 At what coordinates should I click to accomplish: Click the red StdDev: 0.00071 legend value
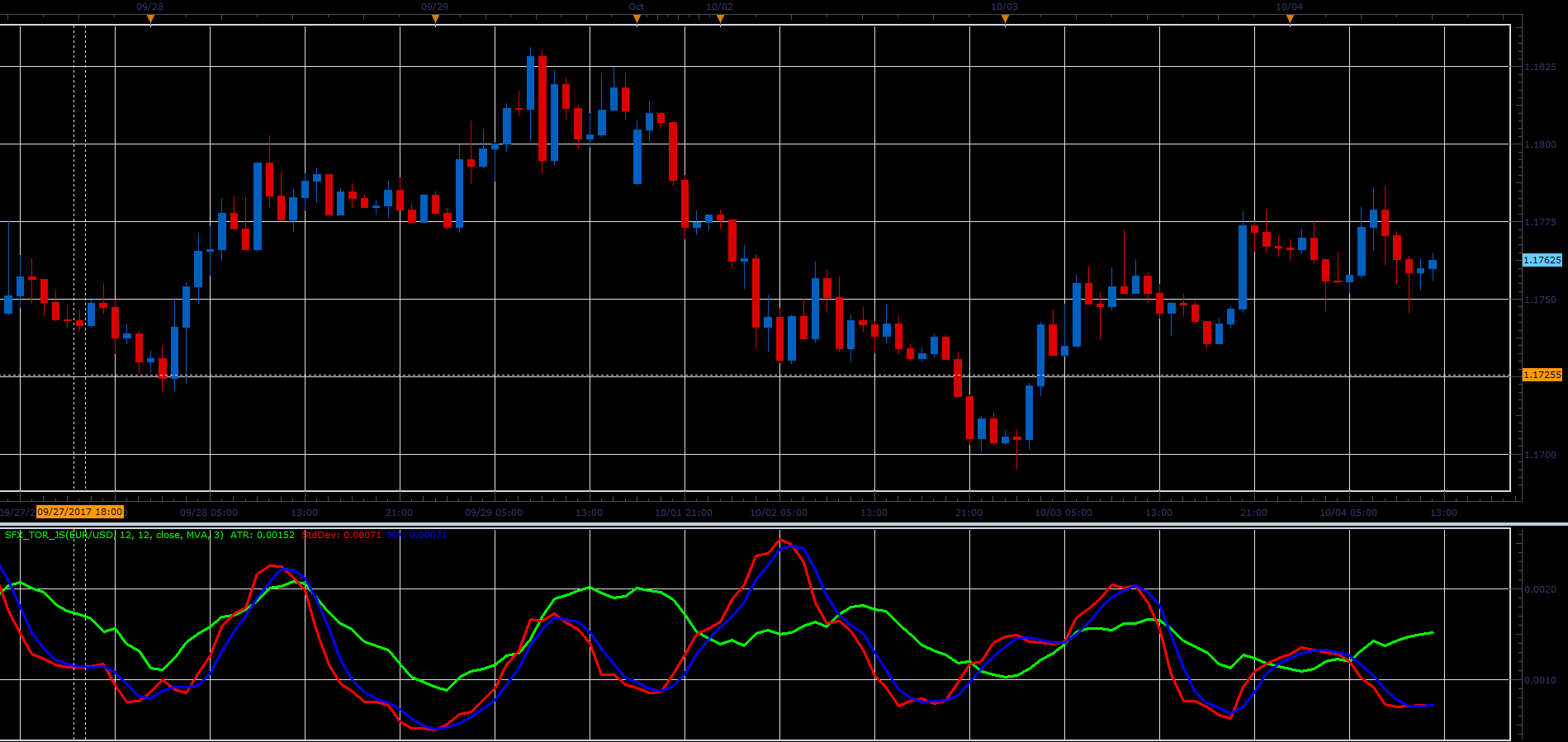(342, 535)
